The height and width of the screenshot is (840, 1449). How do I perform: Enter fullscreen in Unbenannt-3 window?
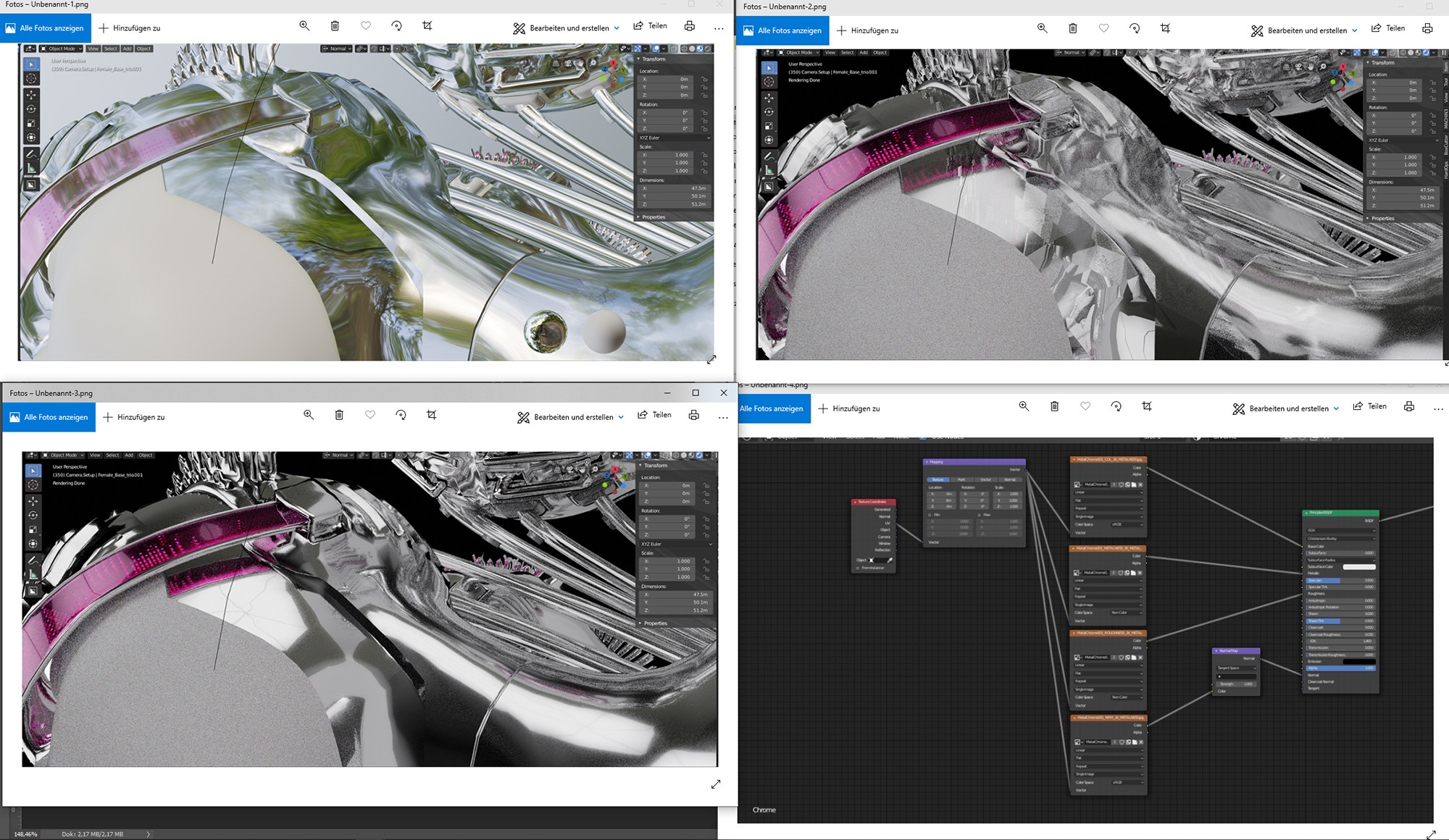(716, 784)
